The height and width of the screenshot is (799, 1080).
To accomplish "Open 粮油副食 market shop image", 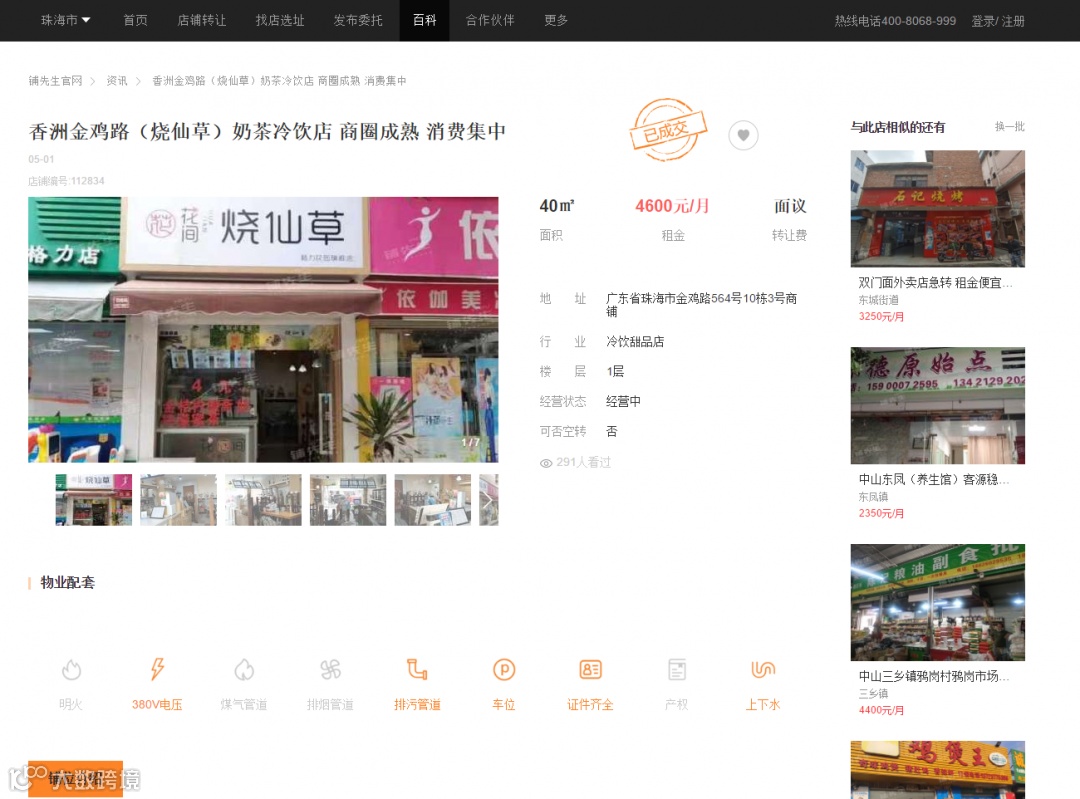I will click(x=937, y=603).
